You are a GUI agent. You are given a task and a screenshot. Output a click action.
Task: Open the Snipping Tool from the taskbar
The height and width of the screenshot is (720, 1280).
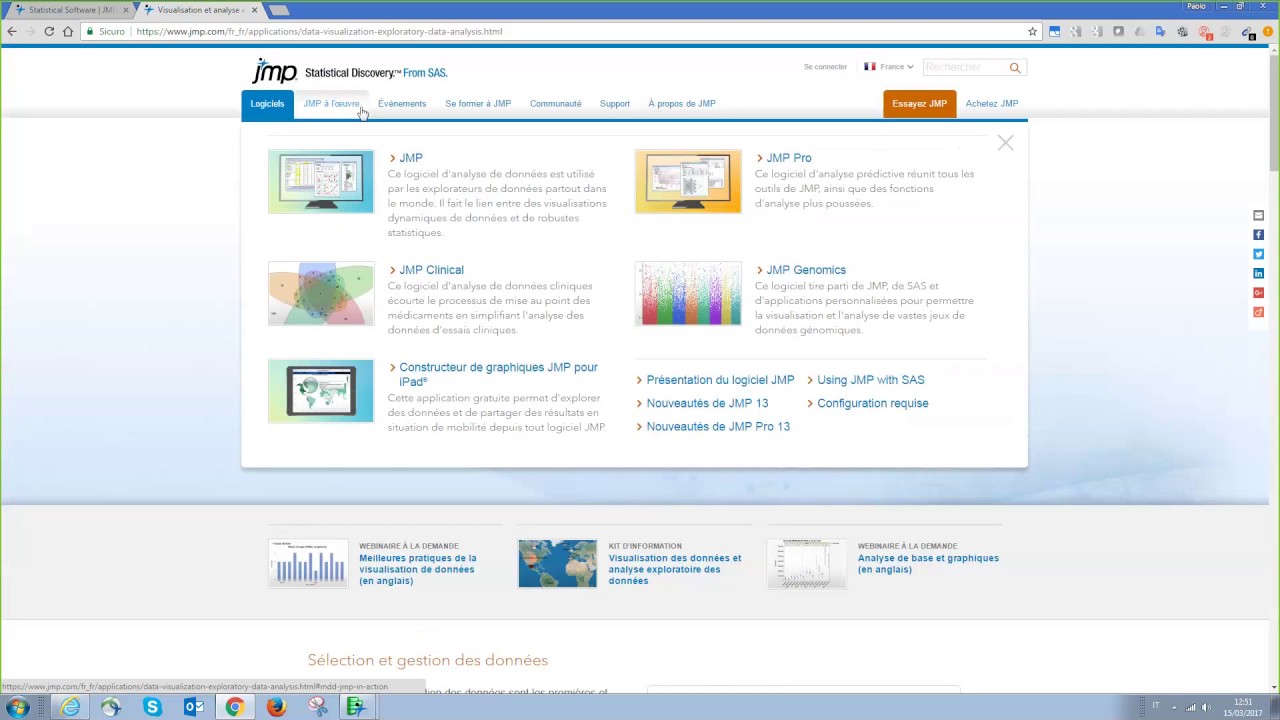click(318, 707)
